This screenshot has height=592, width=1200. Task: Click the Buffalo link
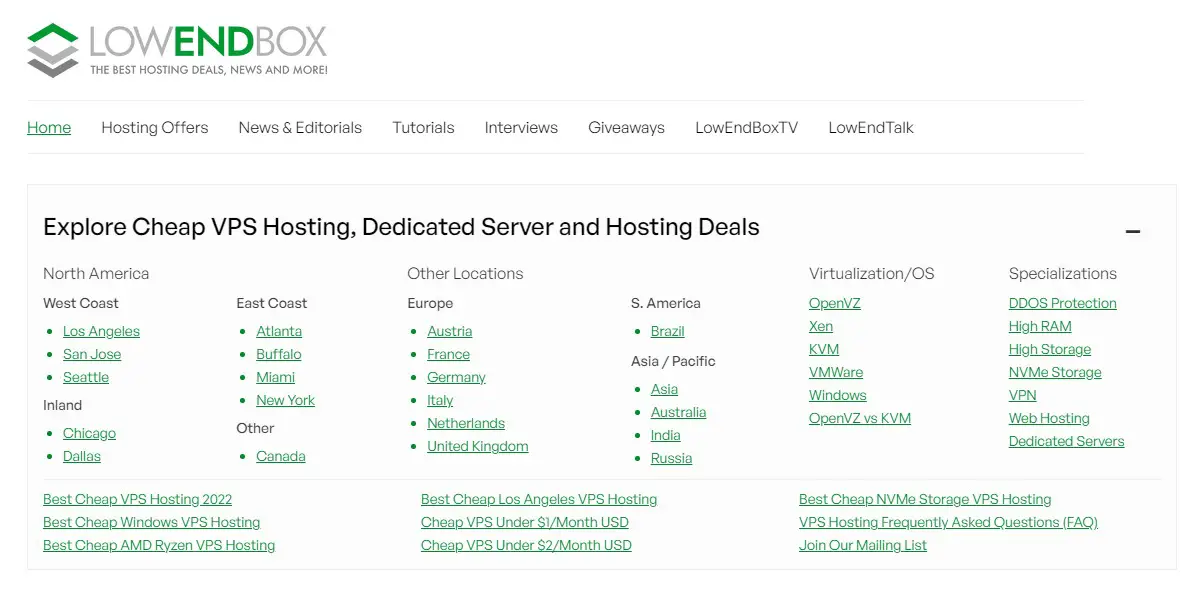tap(279, 354)
